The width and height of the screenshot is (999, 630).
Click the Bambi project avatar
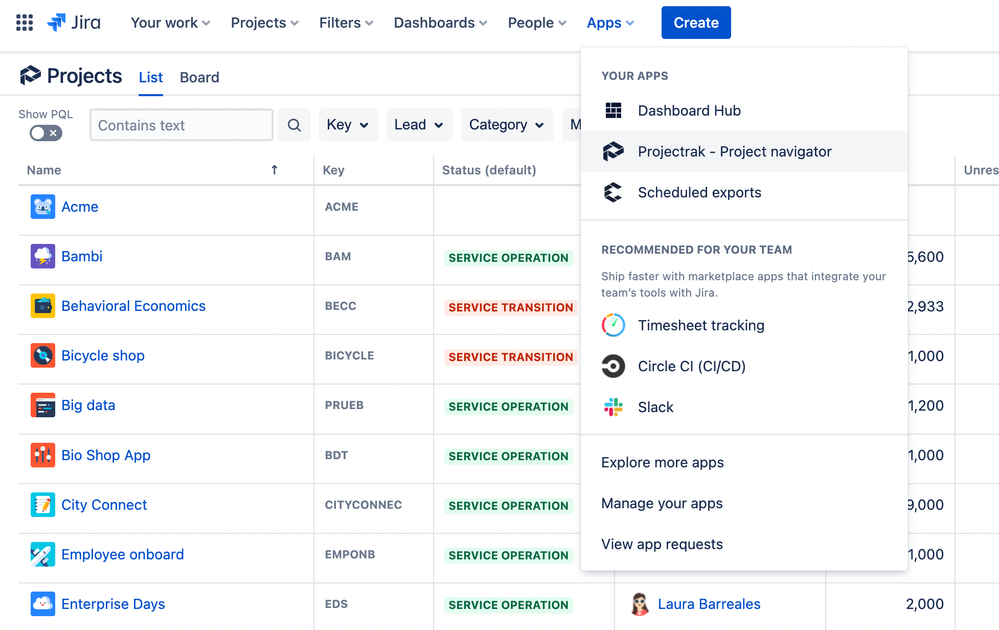pyautogui.click(x=43, y=256)
